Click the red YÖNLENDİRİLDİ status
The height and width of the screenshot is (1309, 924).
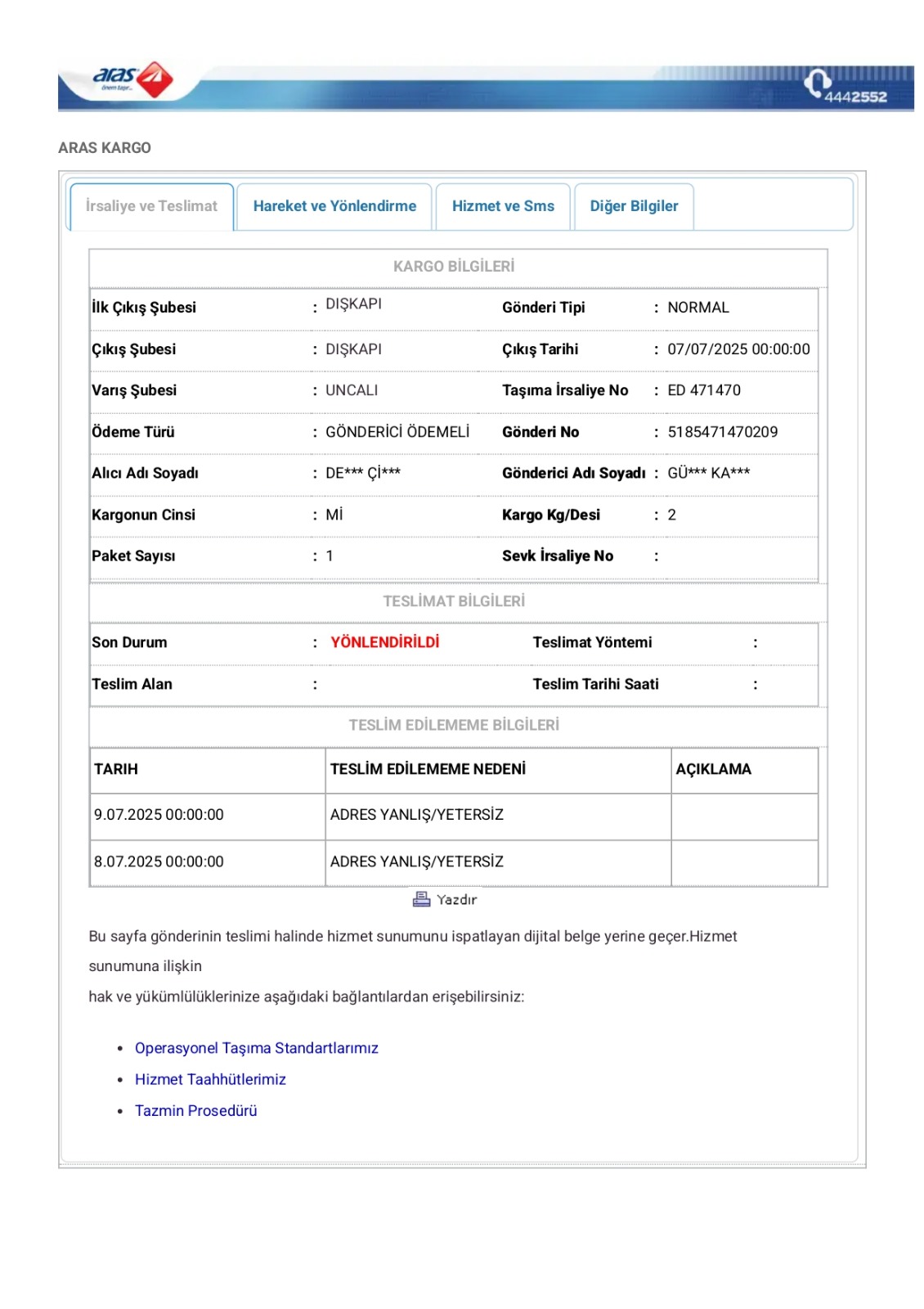[385, 642]
